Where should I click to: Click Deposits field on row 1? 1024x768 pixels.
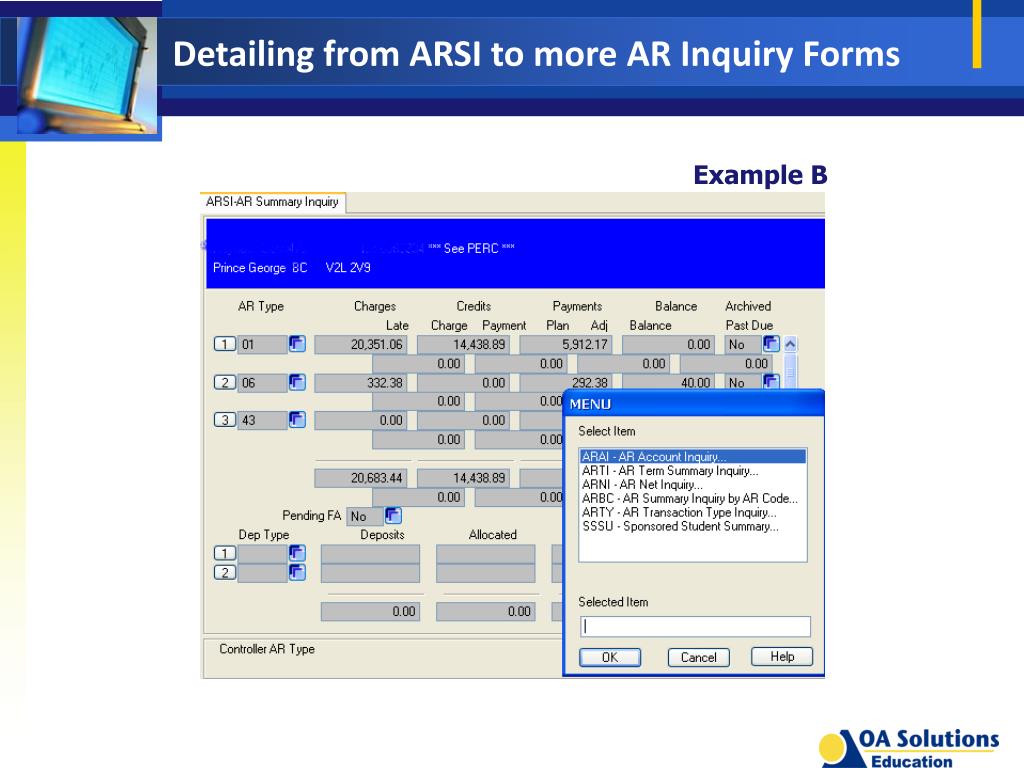pos(370,554)
